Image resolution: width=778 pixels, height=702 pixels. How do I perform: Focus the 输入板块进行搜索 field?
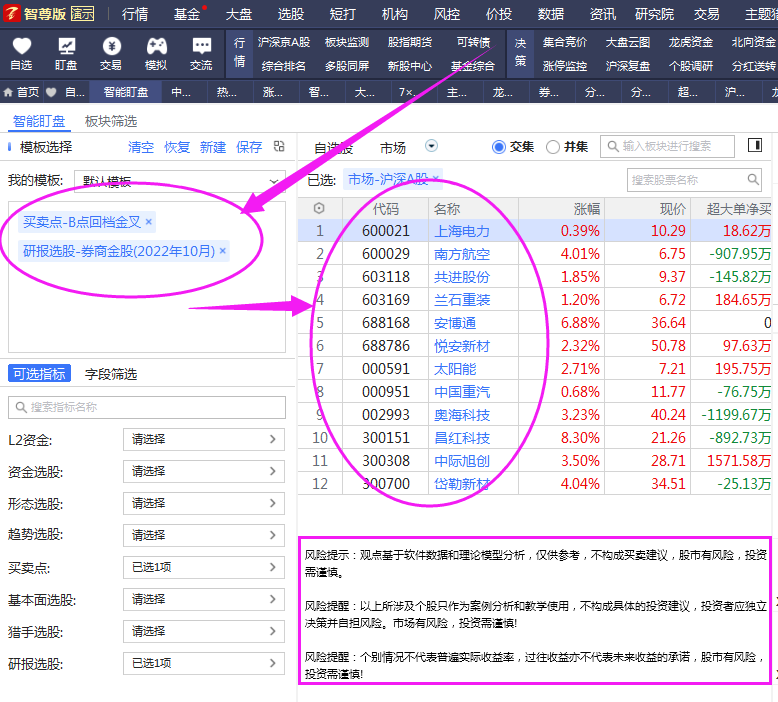coord(667,146)
